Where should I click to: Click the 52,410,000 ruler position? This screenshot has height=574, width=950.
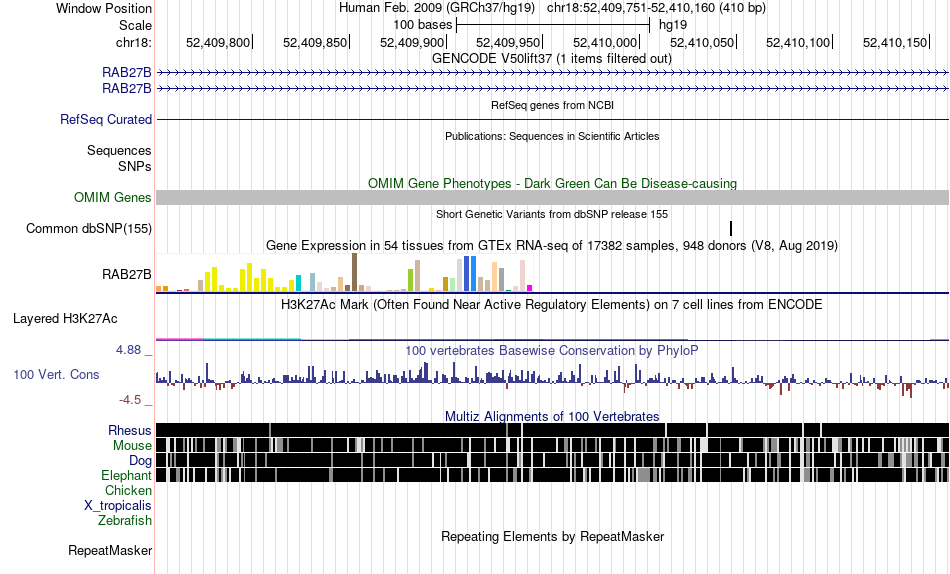click(605, 42)
